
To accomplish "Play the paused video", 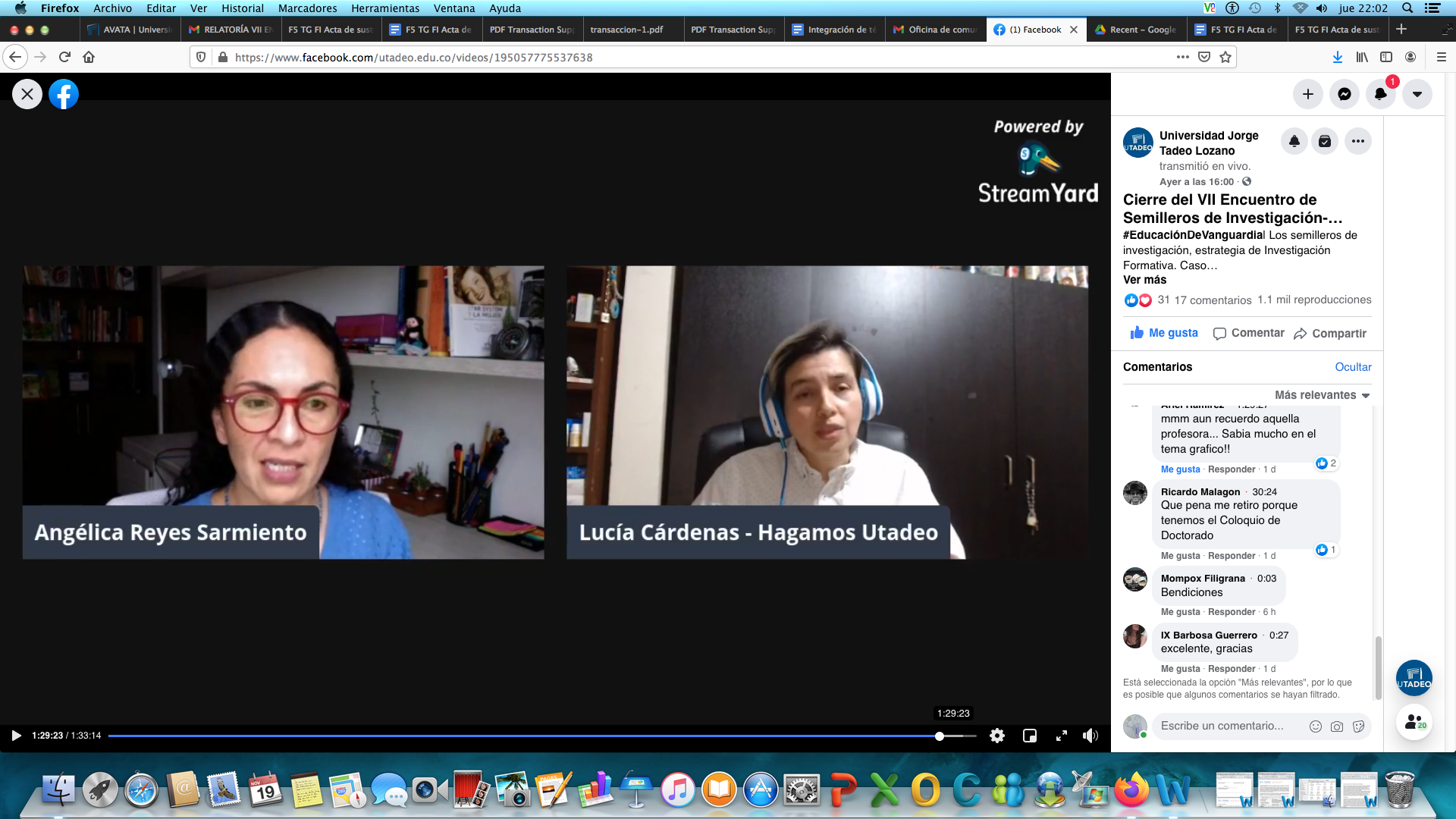I will [x=16, y=736].
